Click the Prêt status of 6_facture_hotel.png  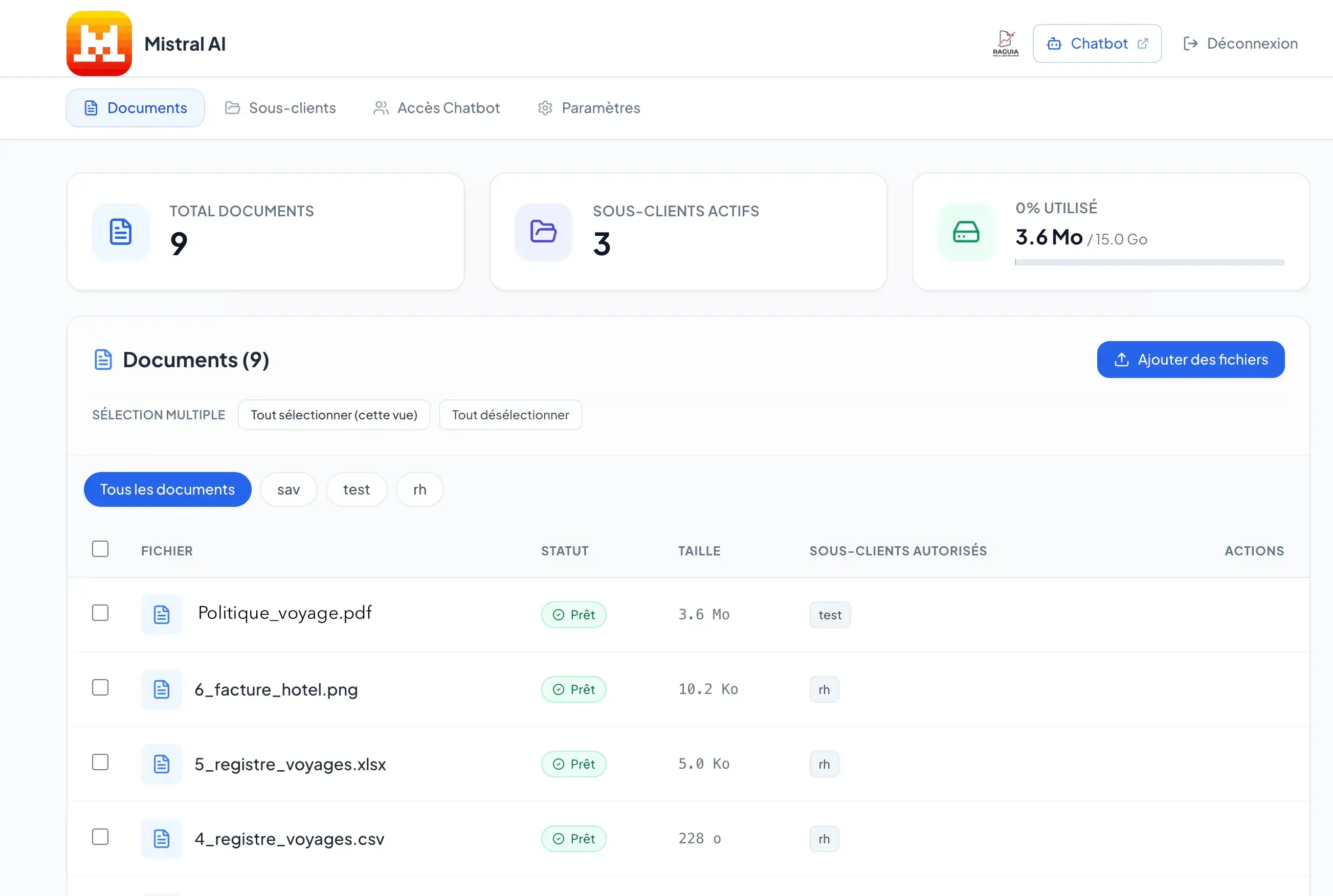pos(573,690)
